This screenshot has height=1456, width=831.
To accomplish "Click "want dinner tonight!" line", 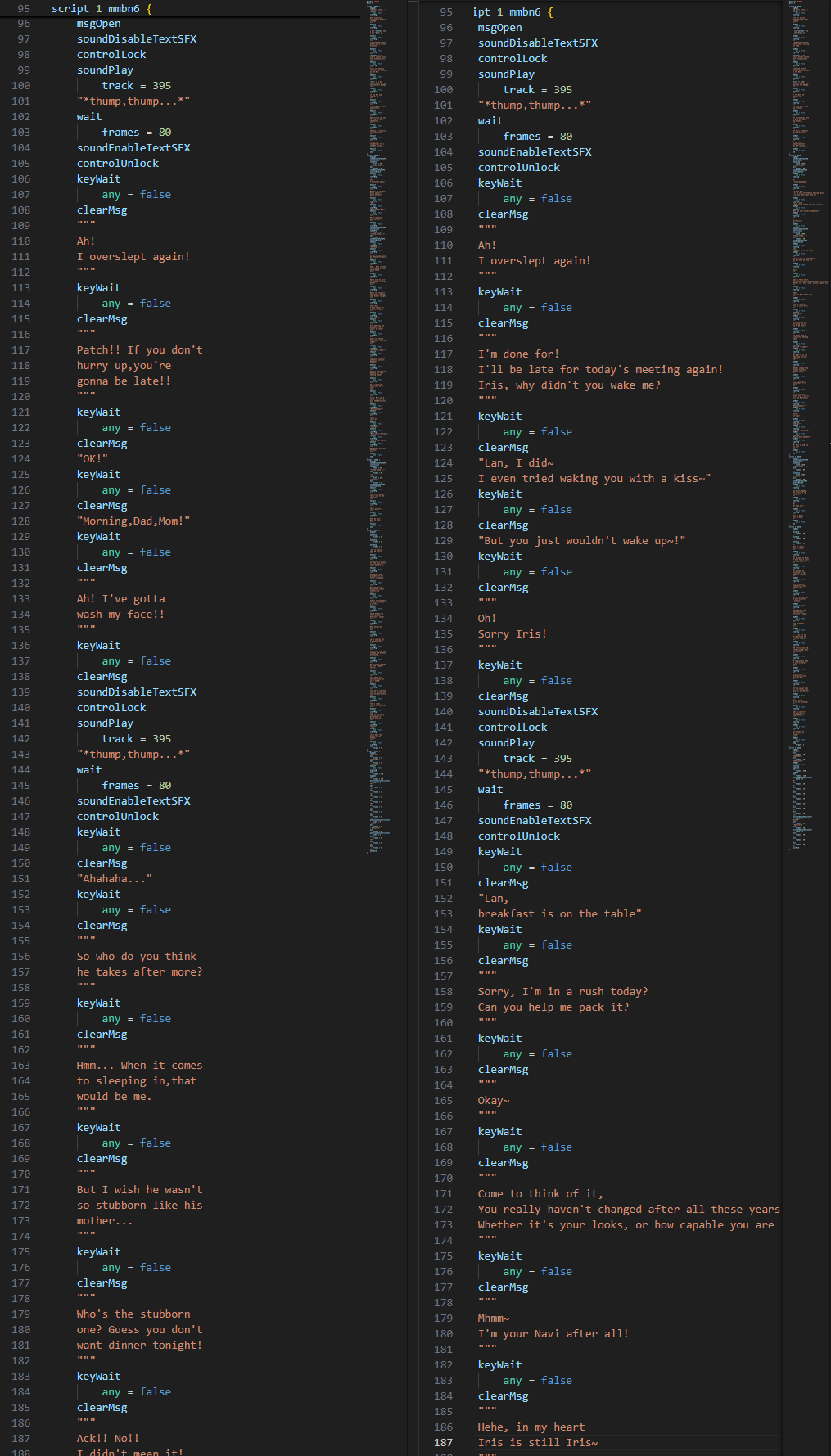I will [x=140, y=1346].
